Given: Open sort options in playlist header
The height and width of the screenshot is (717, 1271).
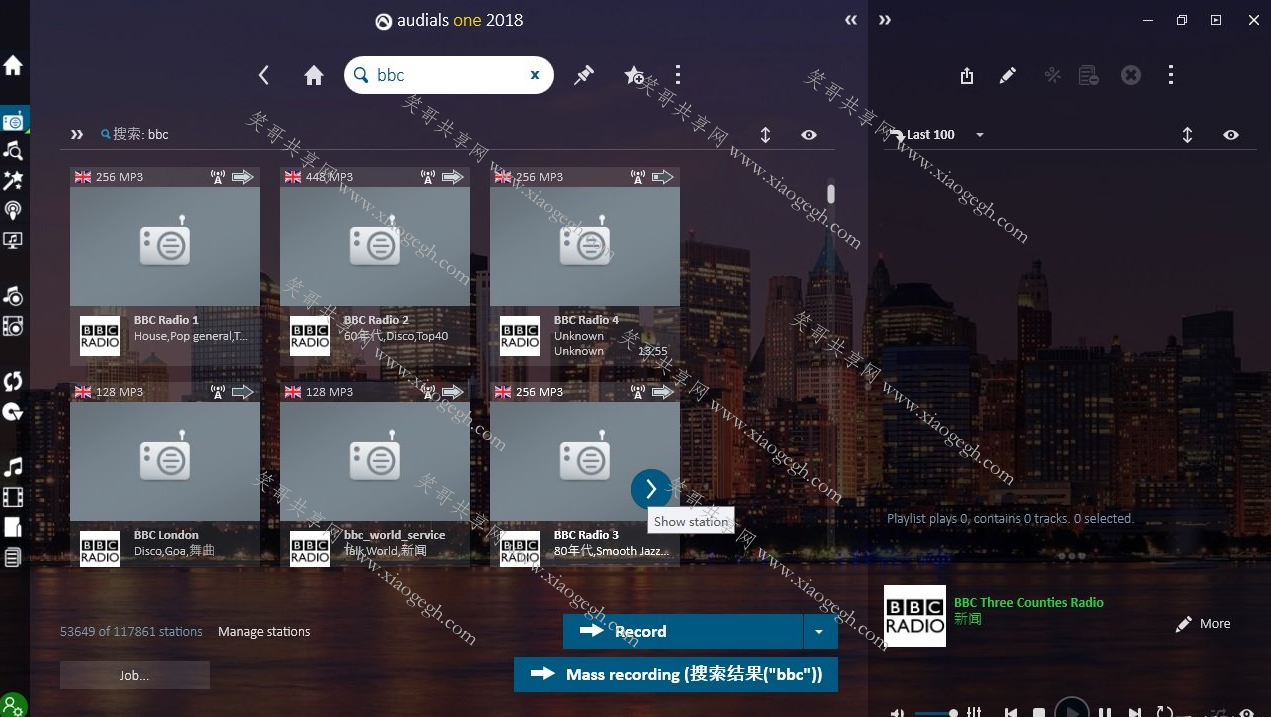Looking at the screenshot, I should point(1187,135).
